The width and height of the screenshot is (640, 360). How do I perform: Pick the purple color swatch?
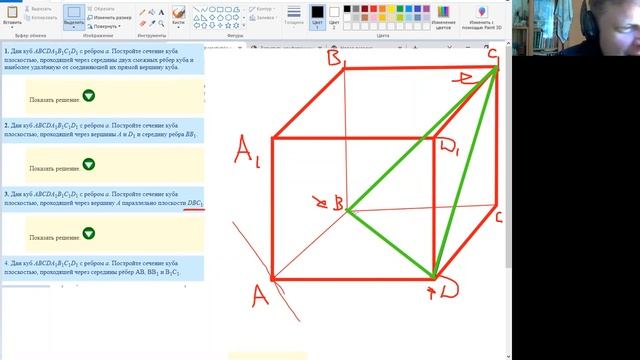pyautogui.click(x=427, y=9)
